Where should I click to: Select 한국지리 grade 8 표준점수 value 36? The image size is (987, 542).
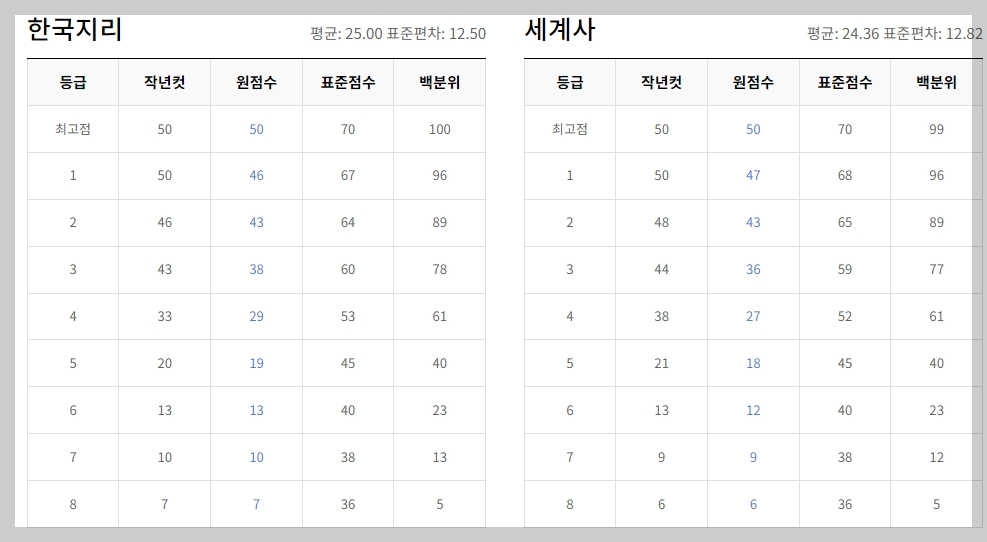pos(348,504)
